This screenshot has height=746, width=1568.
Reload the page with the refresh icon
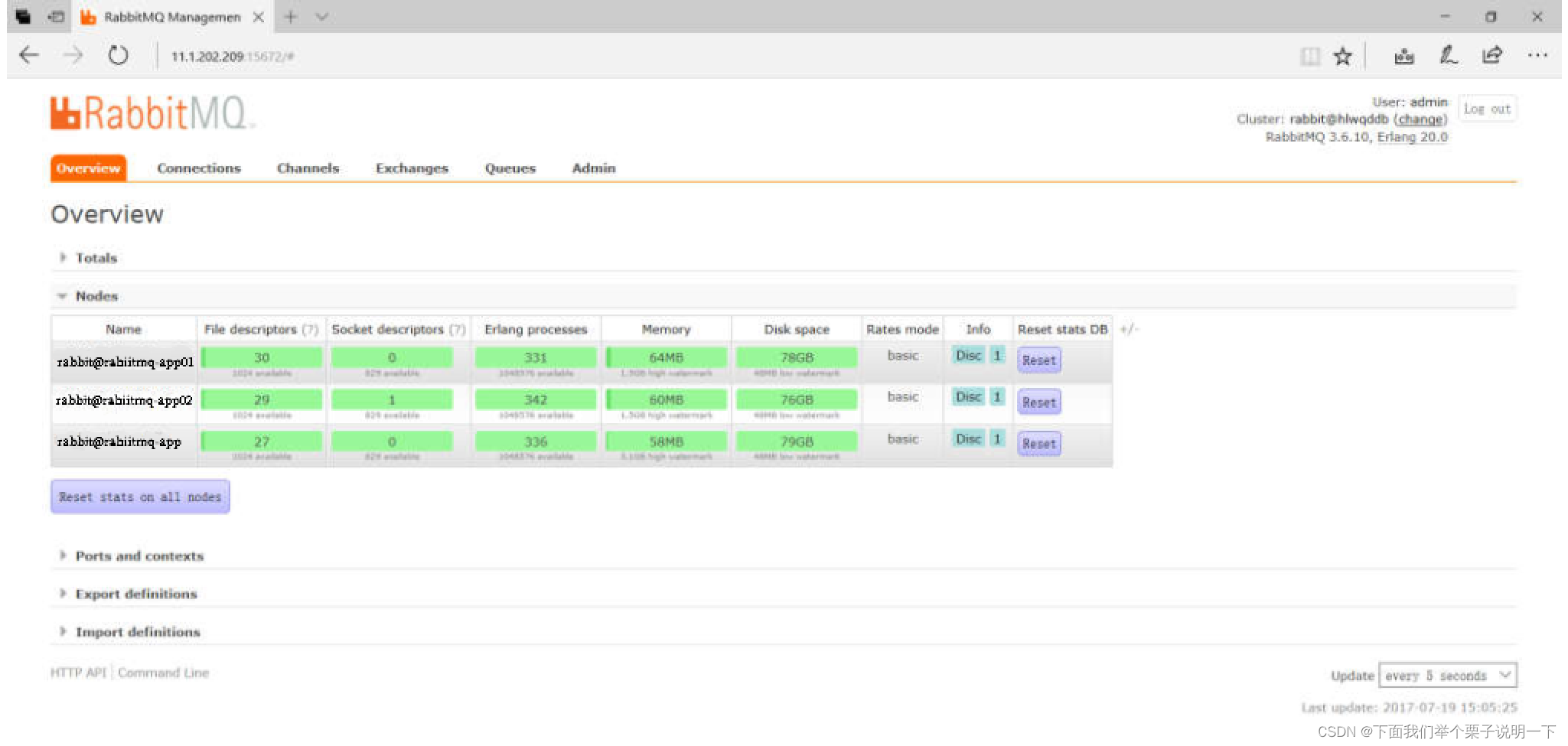click(x=118, y=55)
